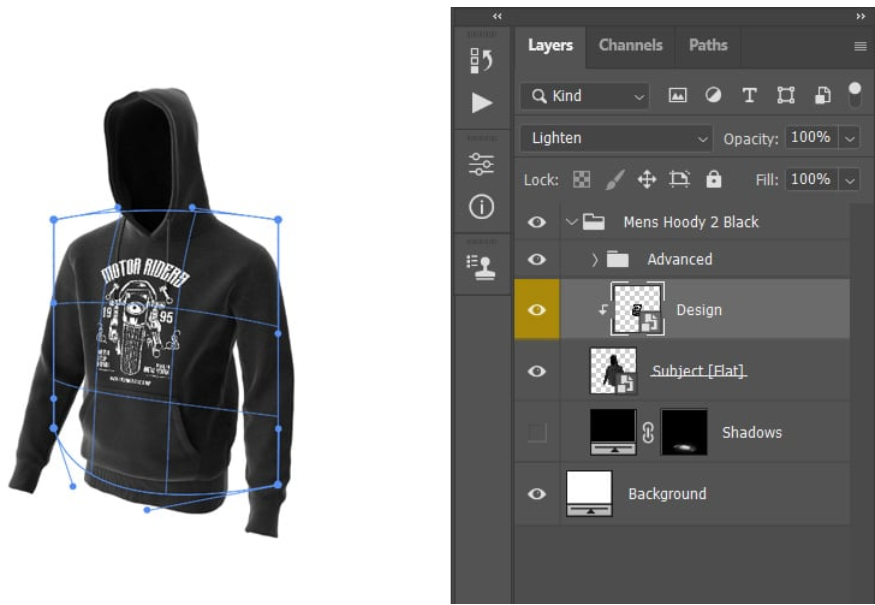Click the Fill 100% value field

[x=811, y=180]
